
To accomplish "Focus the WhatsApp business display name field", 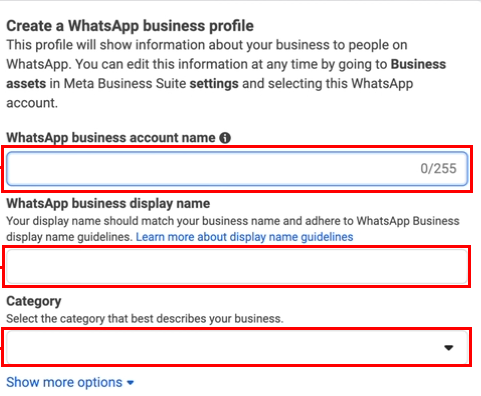I will click(237, 267).
